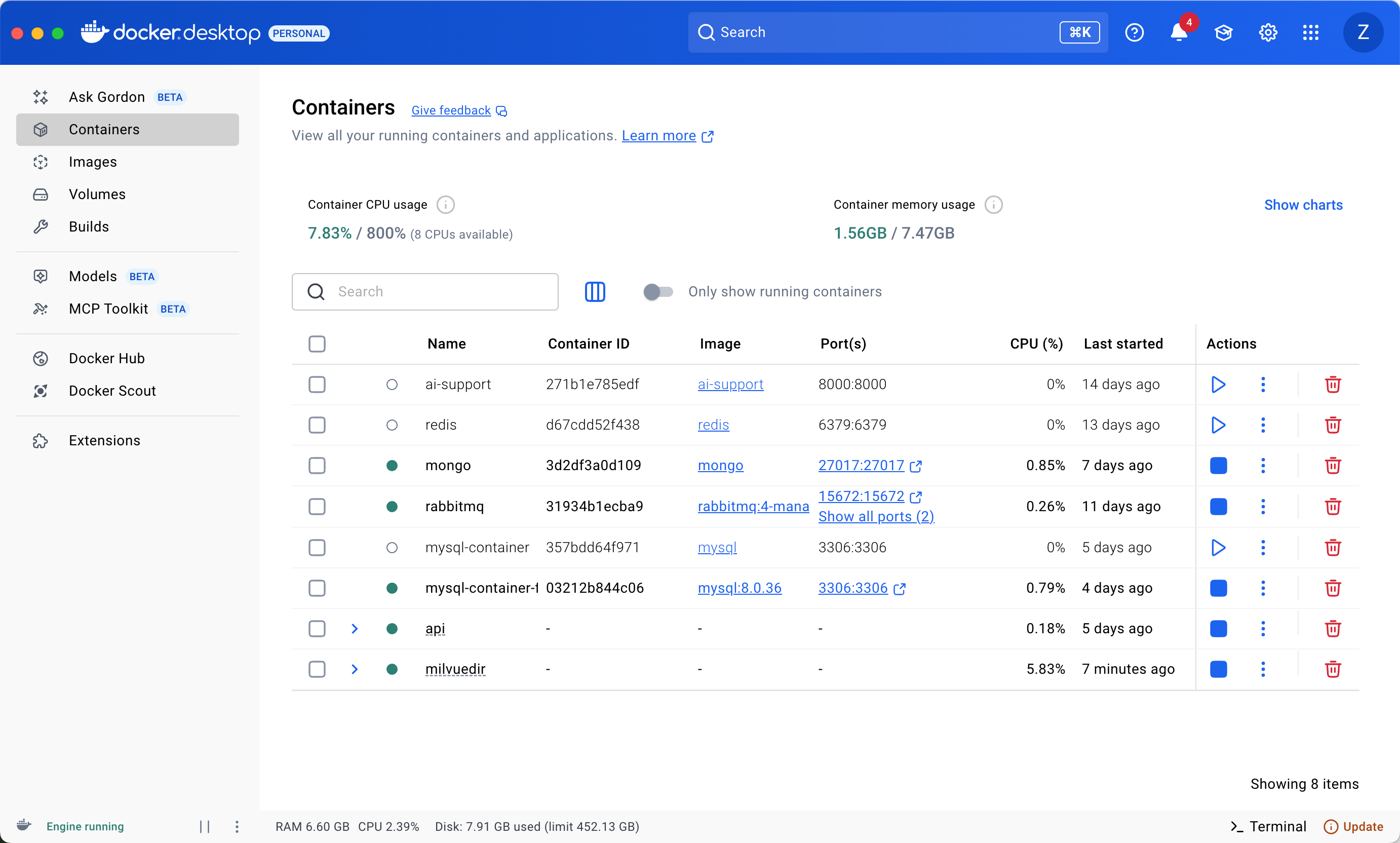Toggle Only show running containers switch

[x=657, y=292]
